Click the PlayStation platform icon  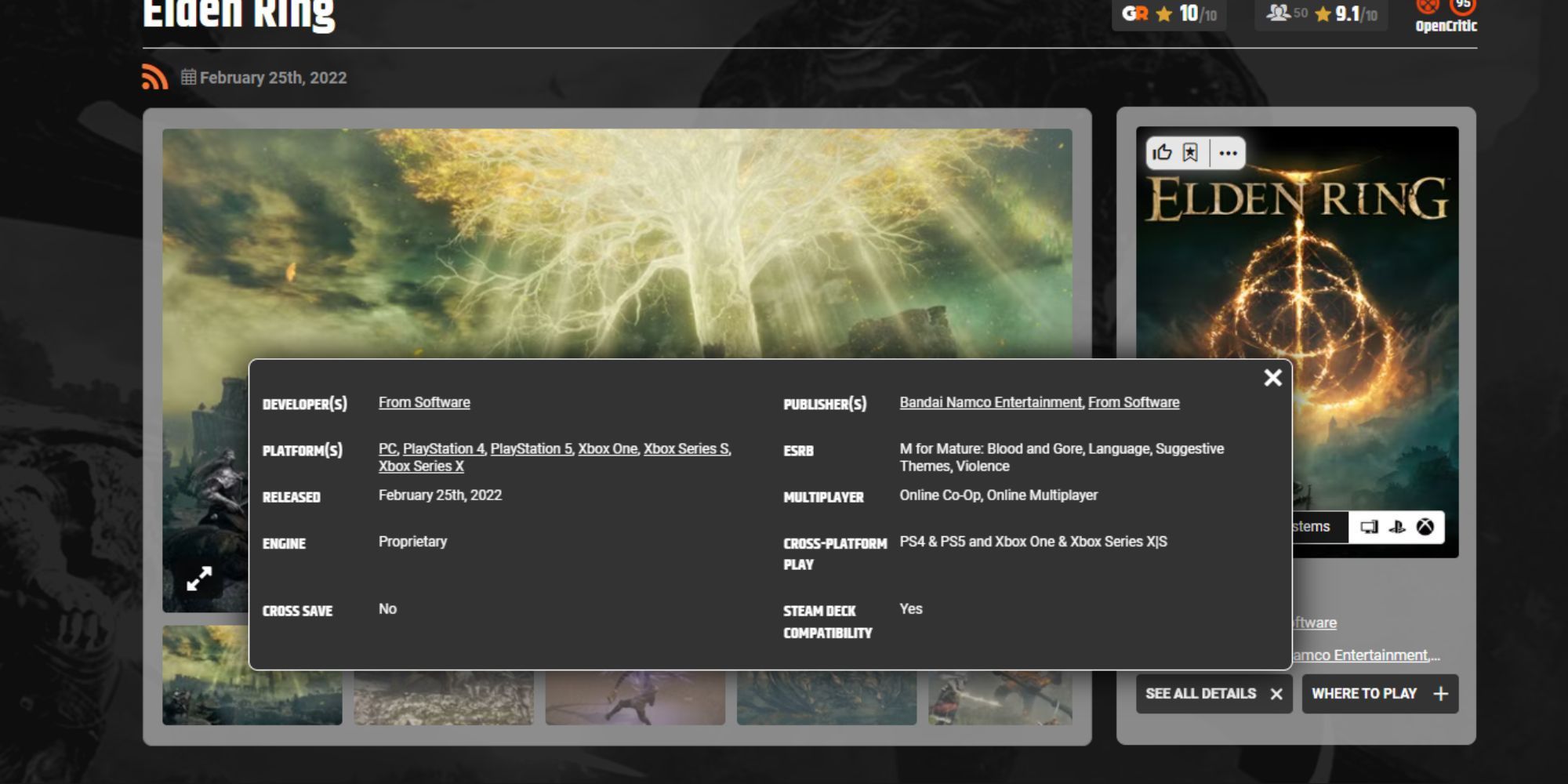point(1397,527)
